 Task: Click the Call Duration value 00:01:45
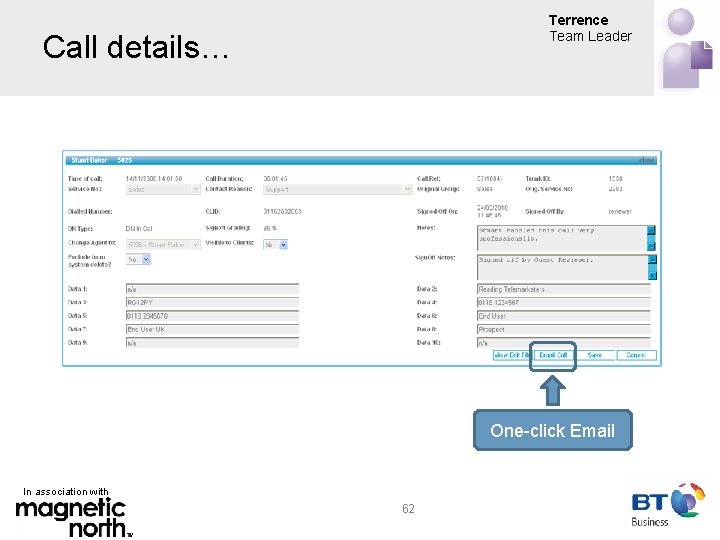click(276, 179)
